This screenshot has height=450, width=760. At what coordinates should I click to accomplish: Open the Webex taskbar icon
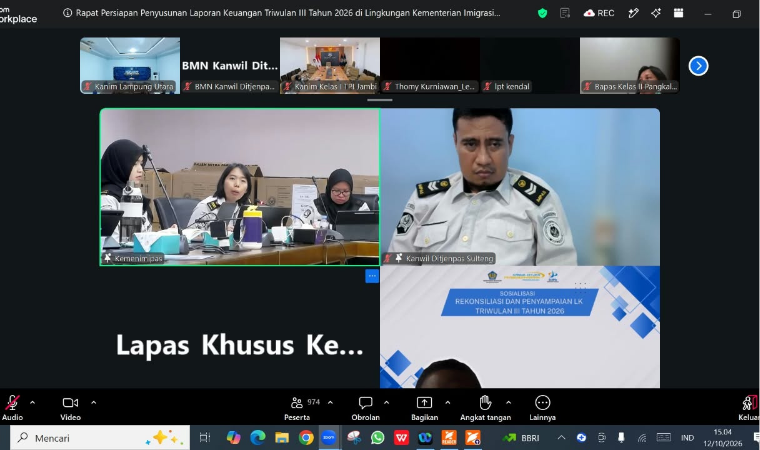[425, 438]
